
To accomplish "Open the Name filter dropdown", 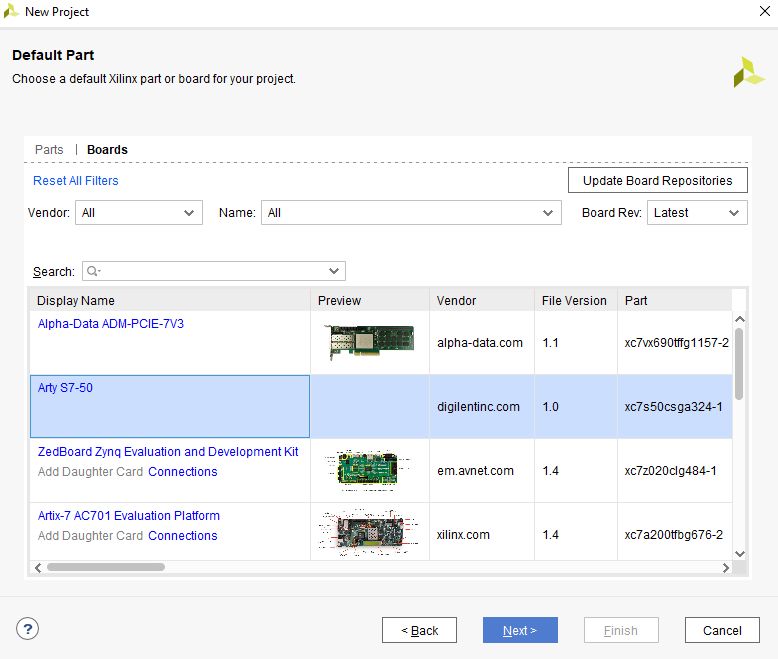I will [411, 213].
